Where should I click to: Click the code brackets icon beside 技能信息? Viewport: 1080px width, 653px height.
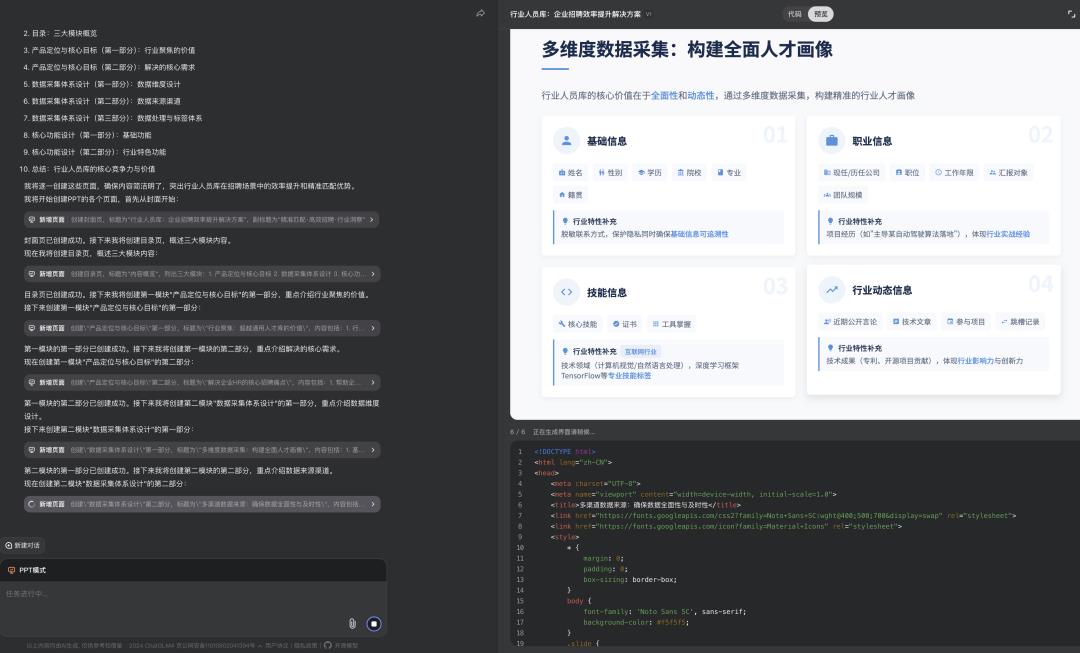point(566,292)
